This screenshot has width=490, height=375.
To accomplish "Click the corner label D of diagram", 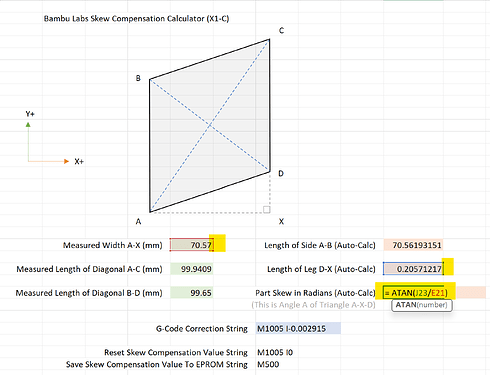I will click(281, 174).
